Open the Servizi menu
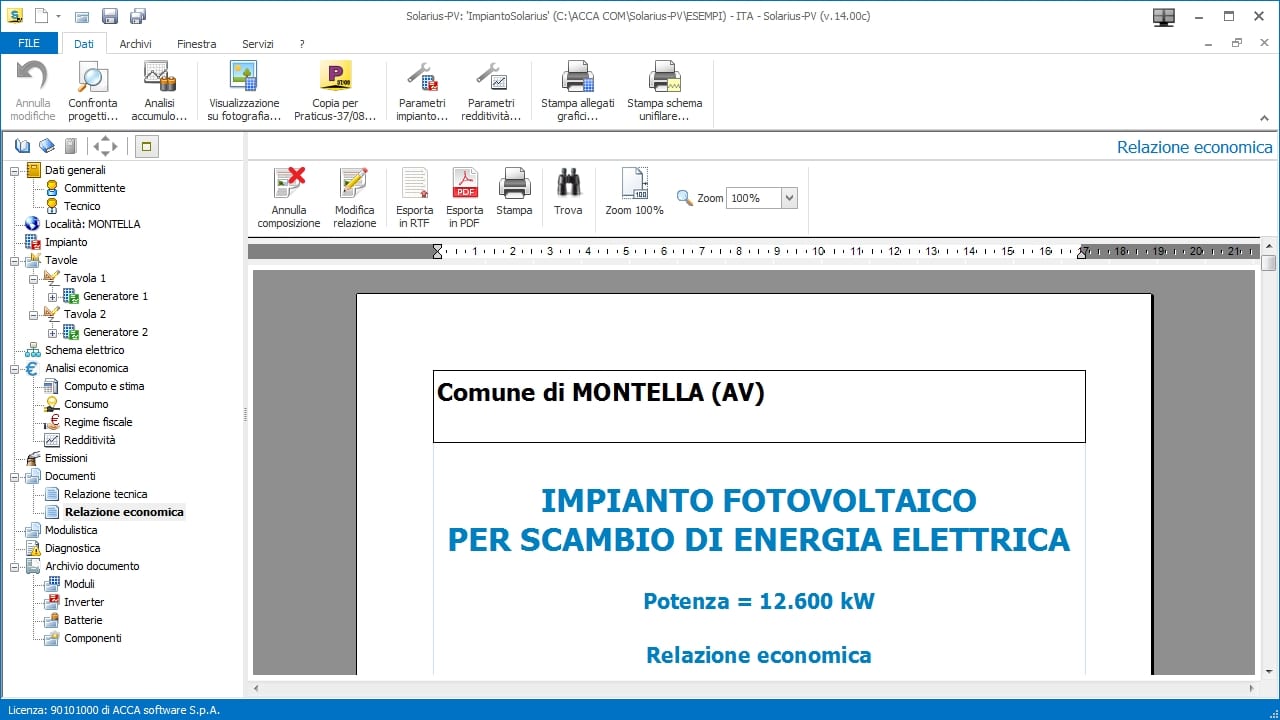The height and width of the screenshot is (720, 1280). coord(257,44)
